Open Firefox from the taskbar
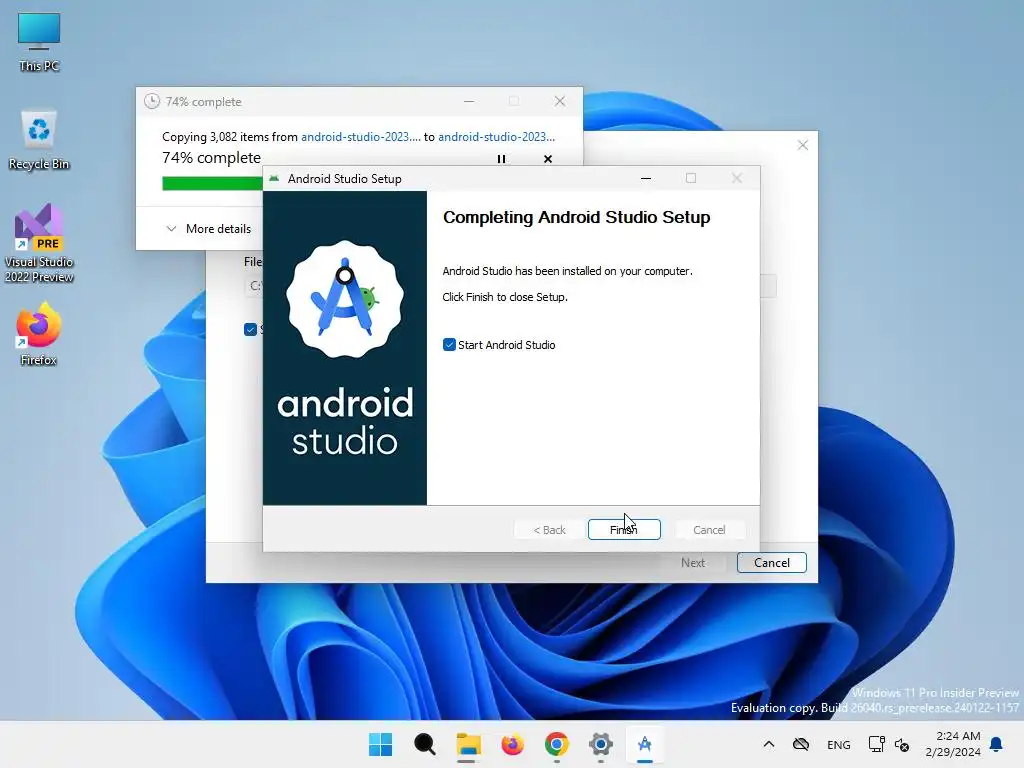 pyautogui.click(x=513, y=744)
